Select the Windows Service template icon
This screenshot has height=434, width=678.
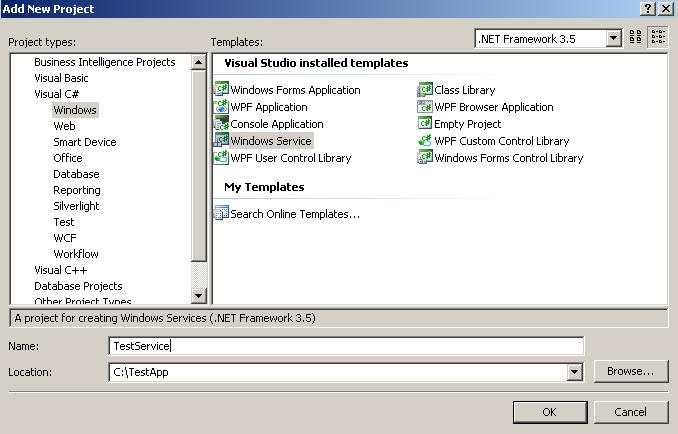point(221,140)
